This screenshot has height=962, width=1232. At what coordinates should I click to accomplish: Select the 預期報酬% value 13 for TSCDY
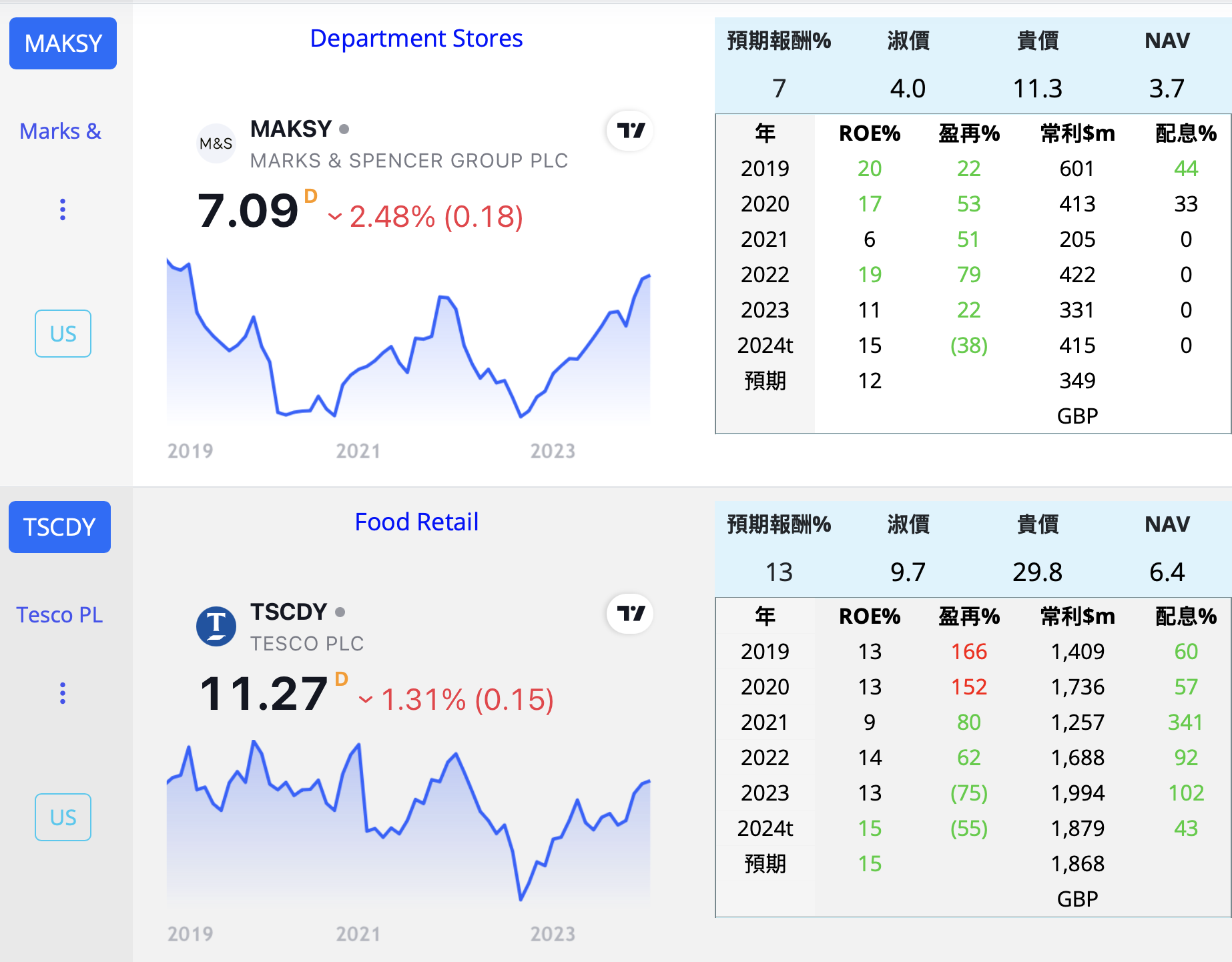pos(779,572)
